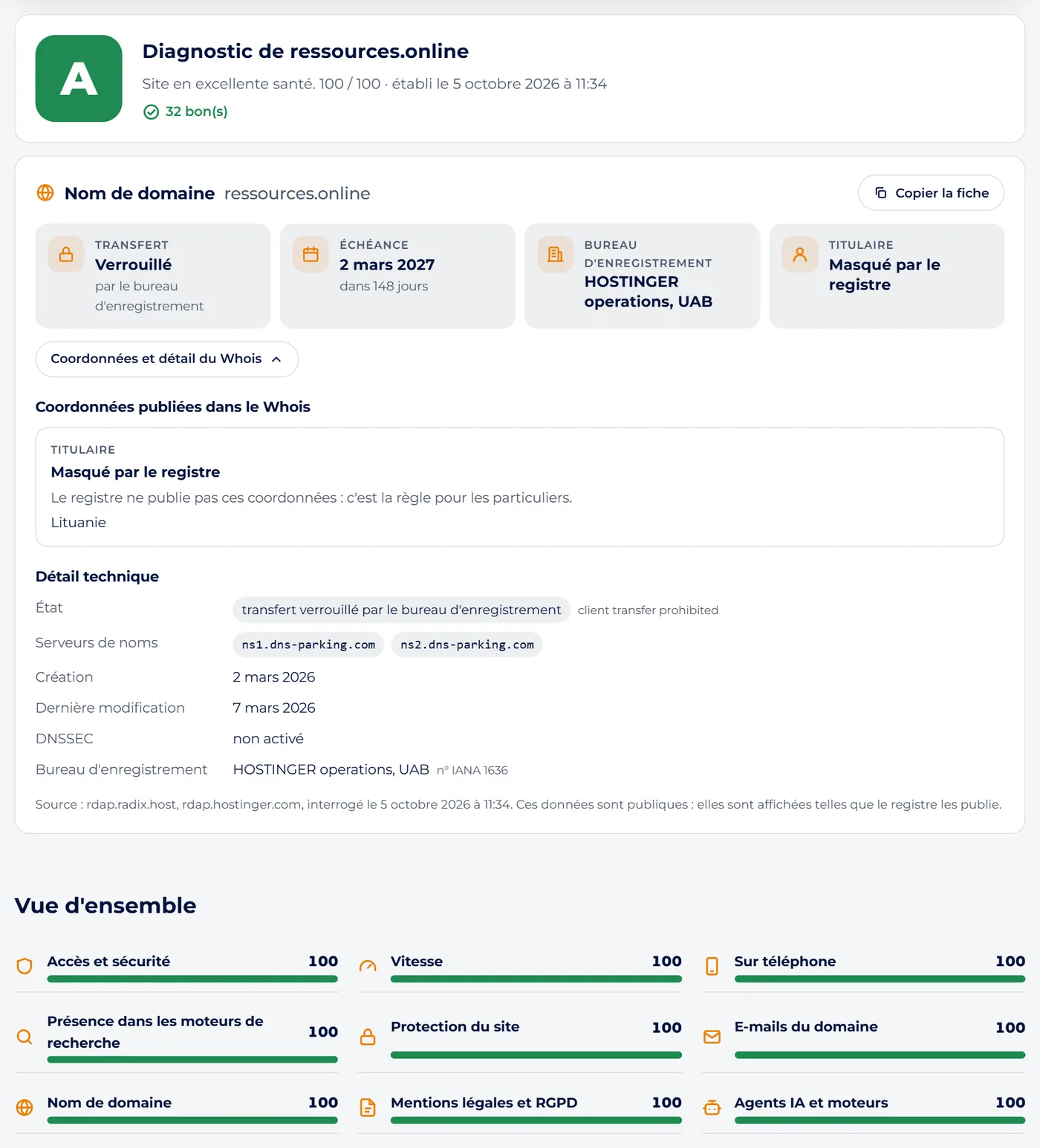Viewport: 1040px width, 1148px height.
Task: Click the globe icon in the Nom de domaine overview row
Action: (x=25, y=1108)
